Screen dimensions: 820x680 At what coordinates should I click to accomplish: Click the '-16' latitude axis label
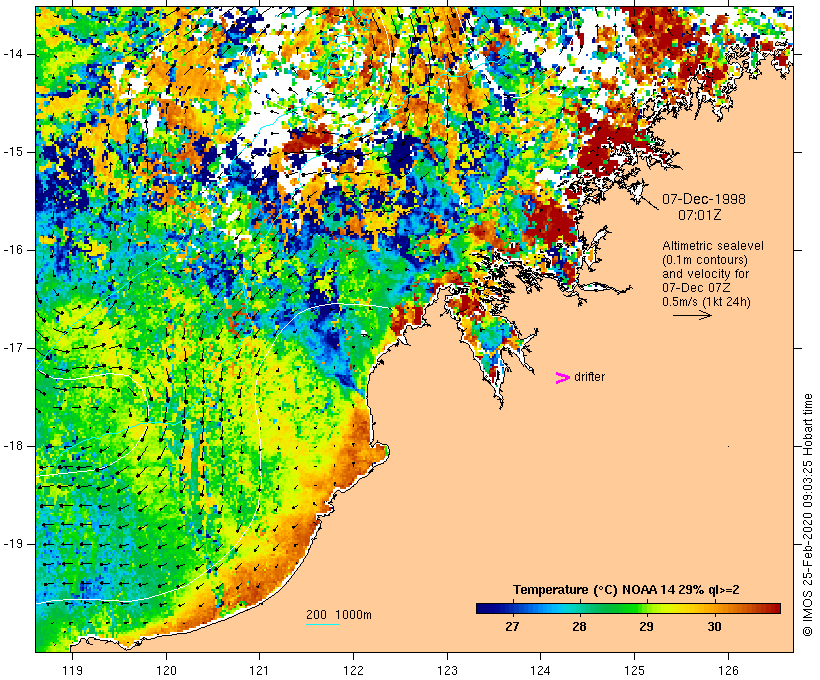tap(13, 250)
